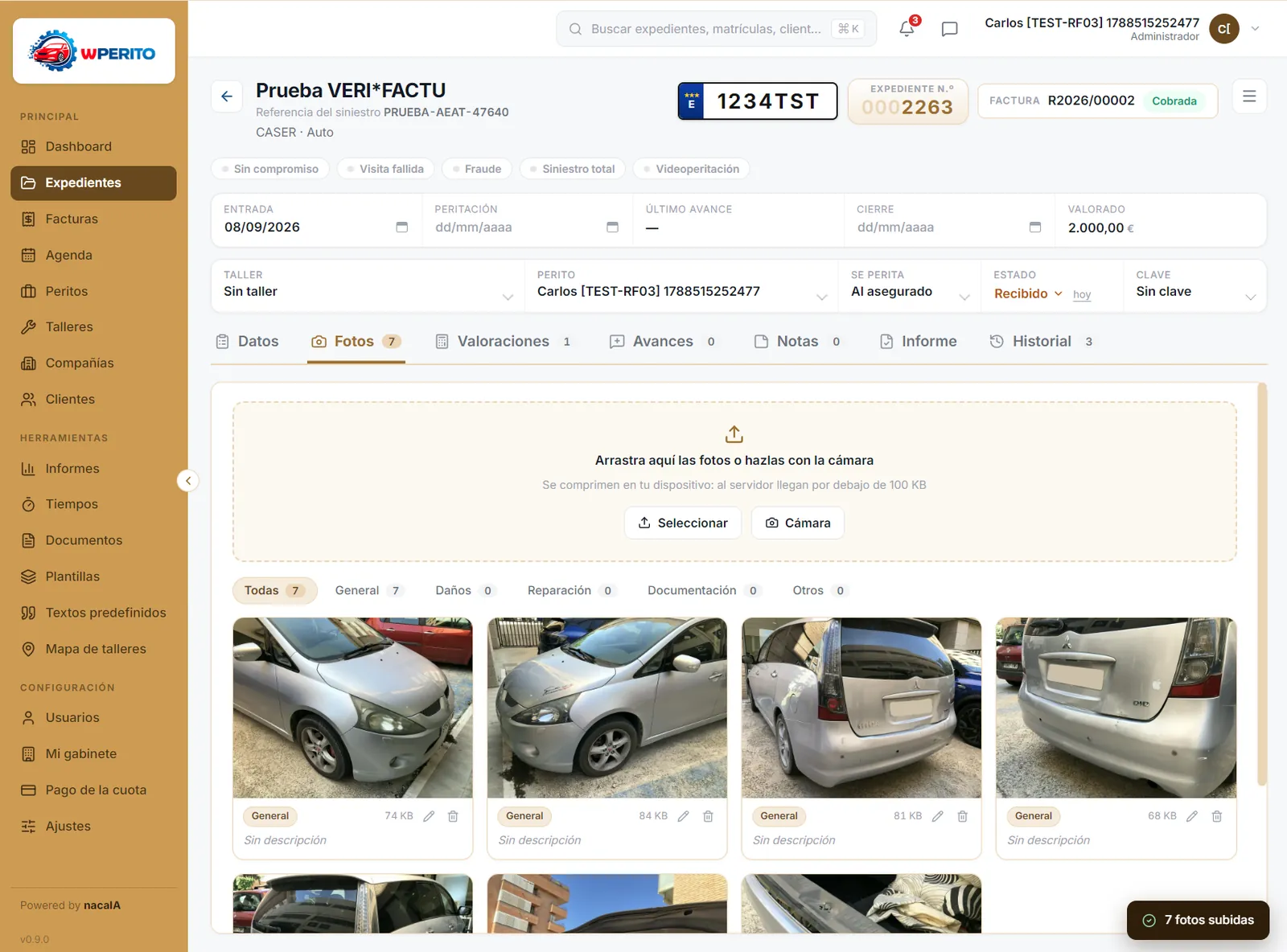Switch to the Historial tab
The width and height of the screenshot is (1287, 952).
point(1041,342)
